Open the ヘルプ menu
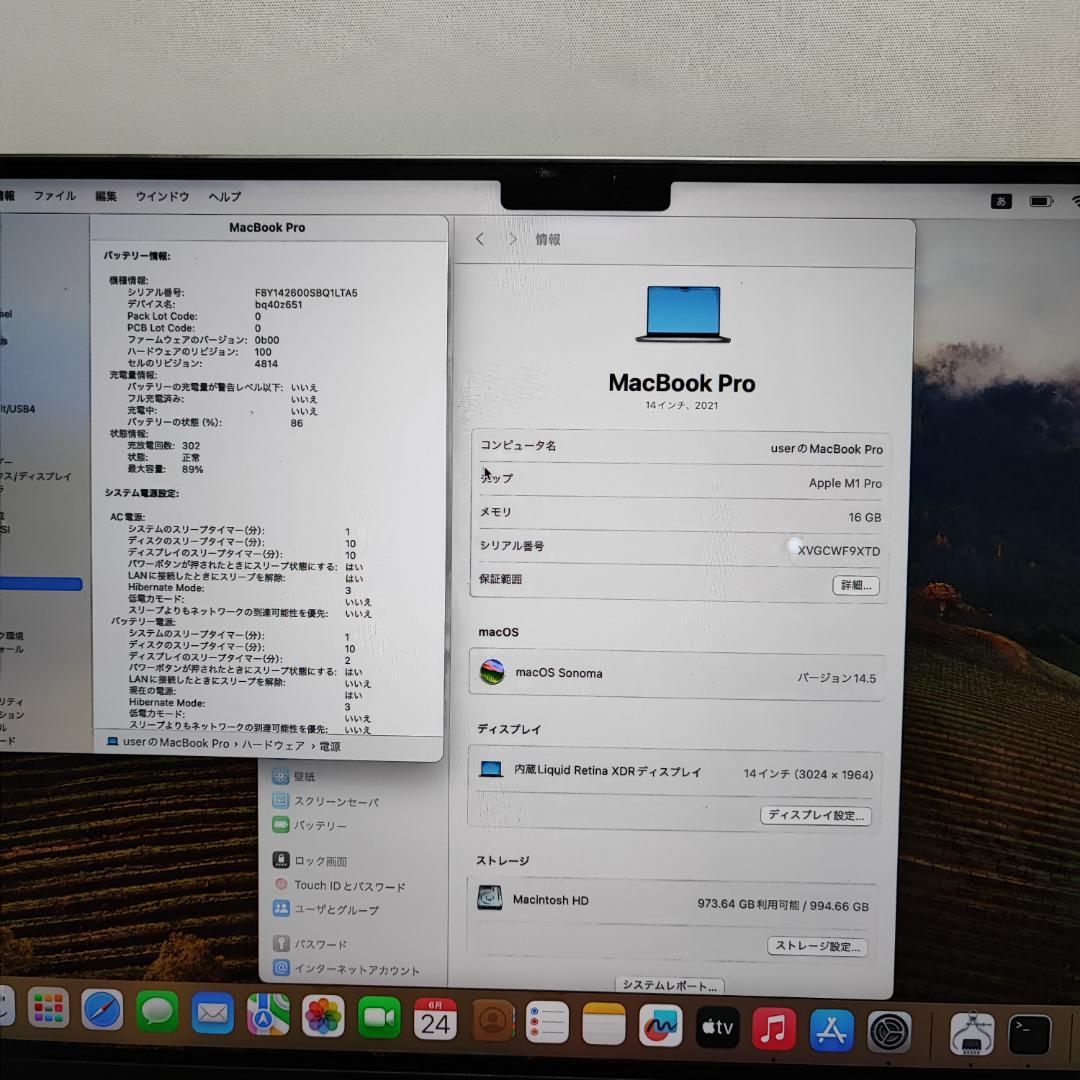The height and width of the screenshot is (1080, 1080). coord(222,196)
